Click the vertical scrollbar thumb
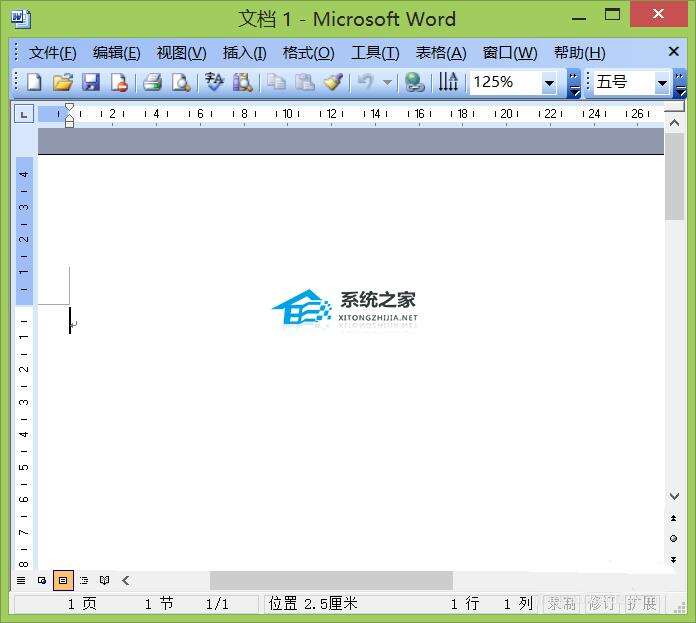The width and height of the screenshot is (696, 623). point(674,177)
